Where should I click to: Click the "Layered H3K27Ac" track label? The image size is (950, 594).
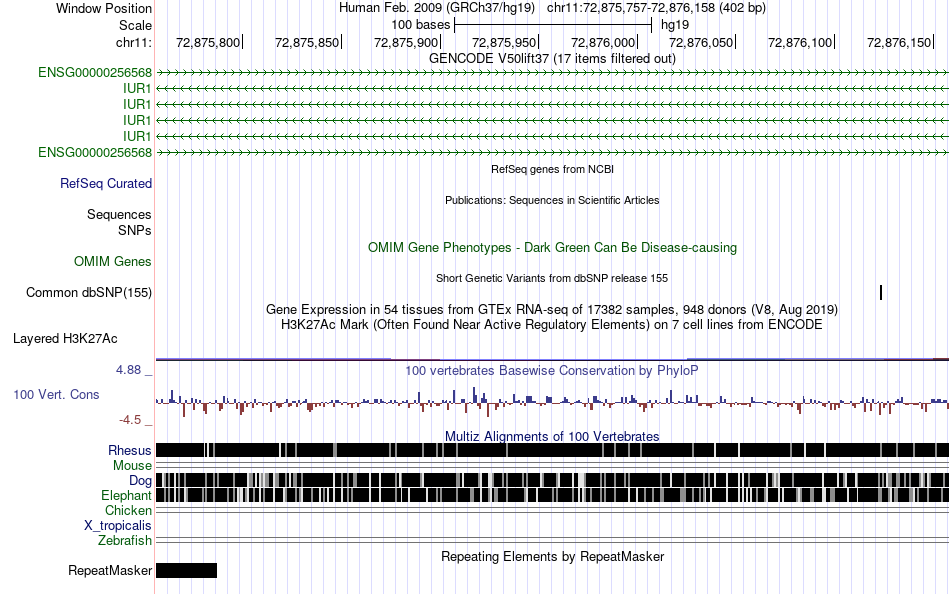click(x=65, y=338)
